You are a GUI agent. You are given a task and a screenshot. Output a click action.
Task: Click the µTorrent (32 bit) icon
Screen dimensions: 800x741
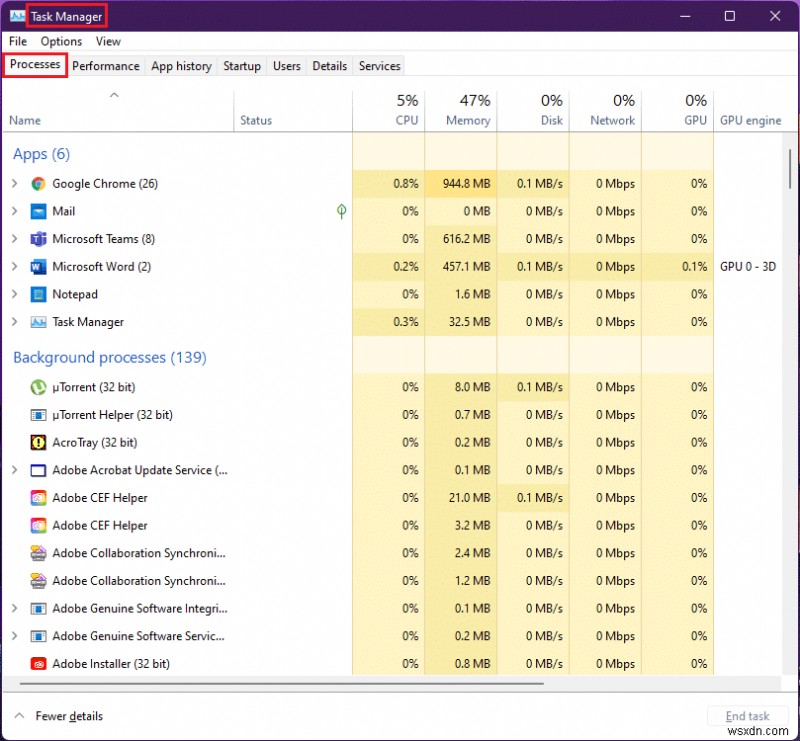(x=38, y=387)
